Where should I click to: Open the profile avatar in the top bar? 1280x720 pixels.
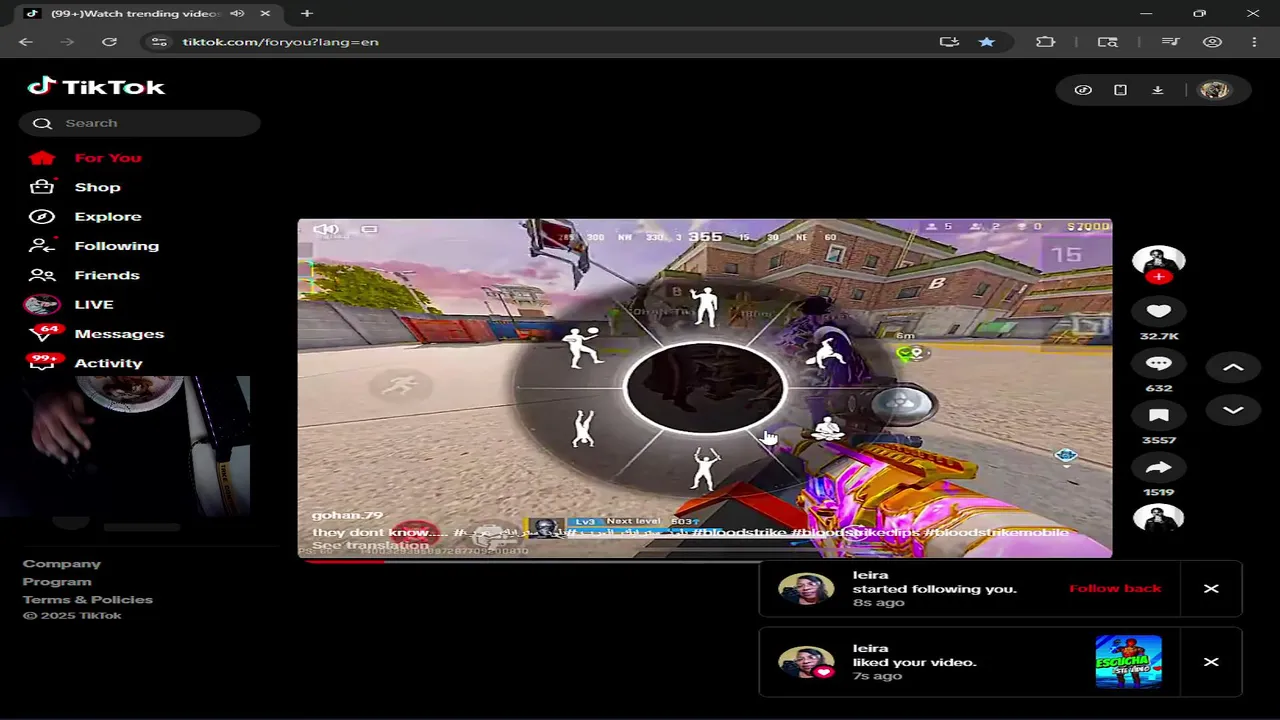[1214, 90]
